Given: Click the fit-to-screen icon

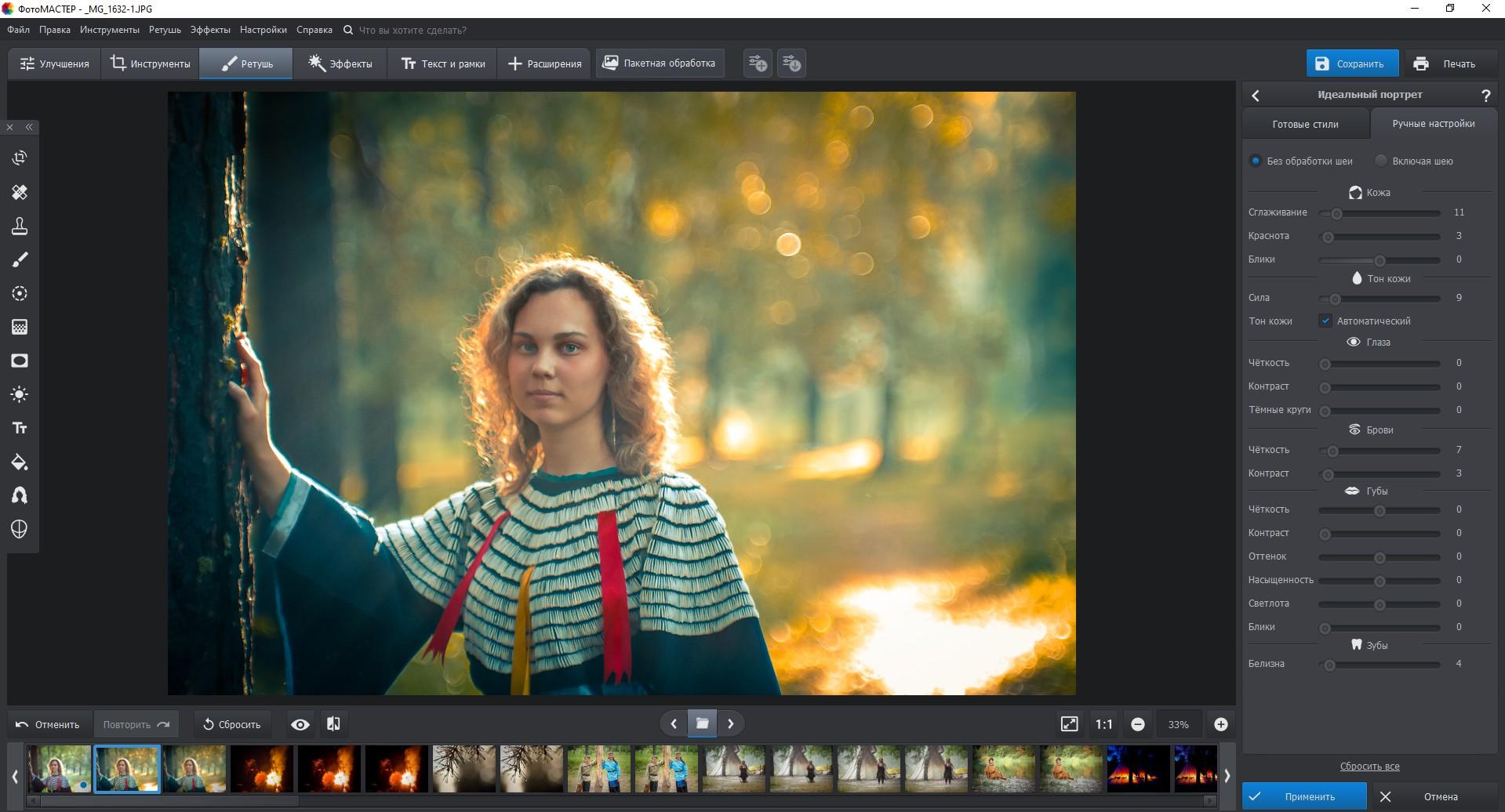Looking at the screenshot, I should [1069, 724].
